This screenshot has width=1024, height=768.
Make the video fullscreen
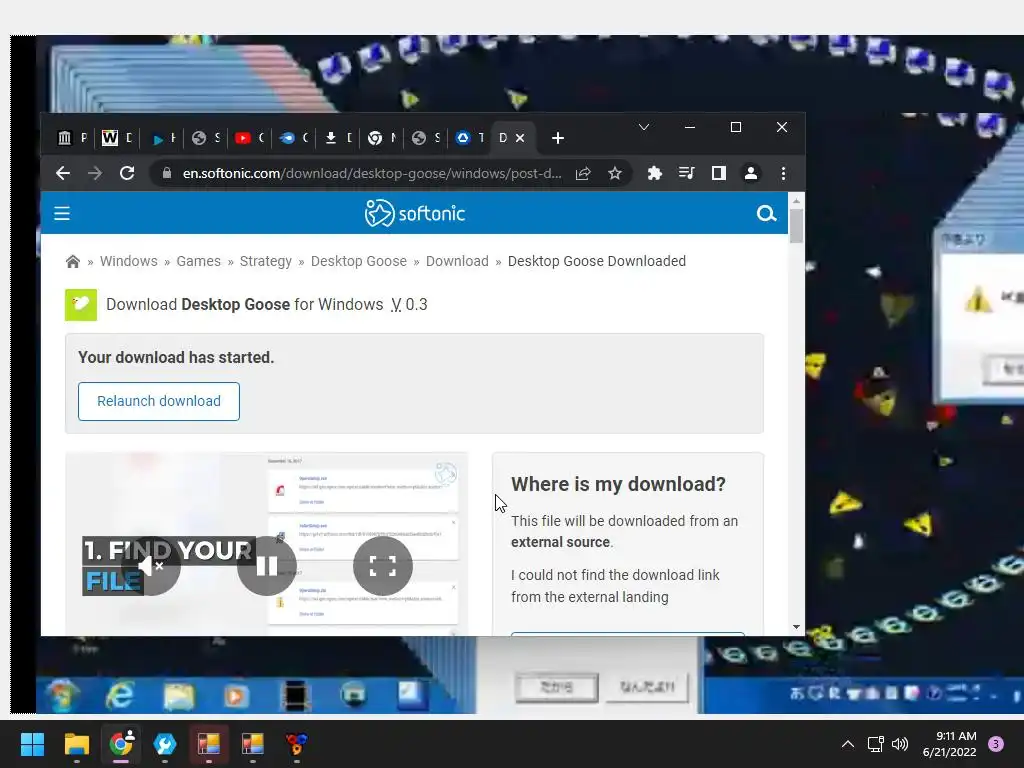click(383, 566)
